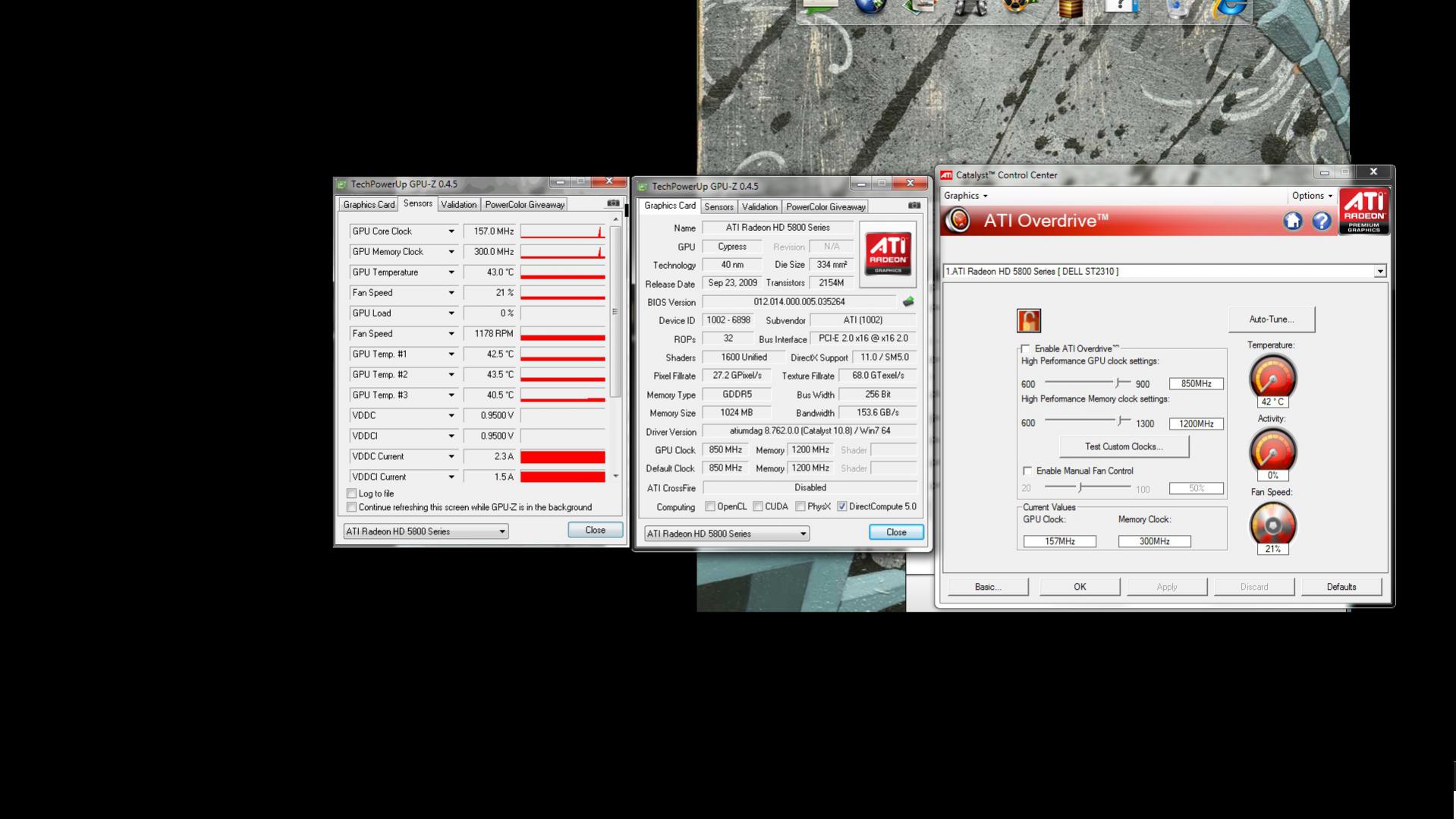Open GPU Temp. #2 sensor dropdown arrow
Viewport: 1456px width, 819px height.
[x=451, y=375]
